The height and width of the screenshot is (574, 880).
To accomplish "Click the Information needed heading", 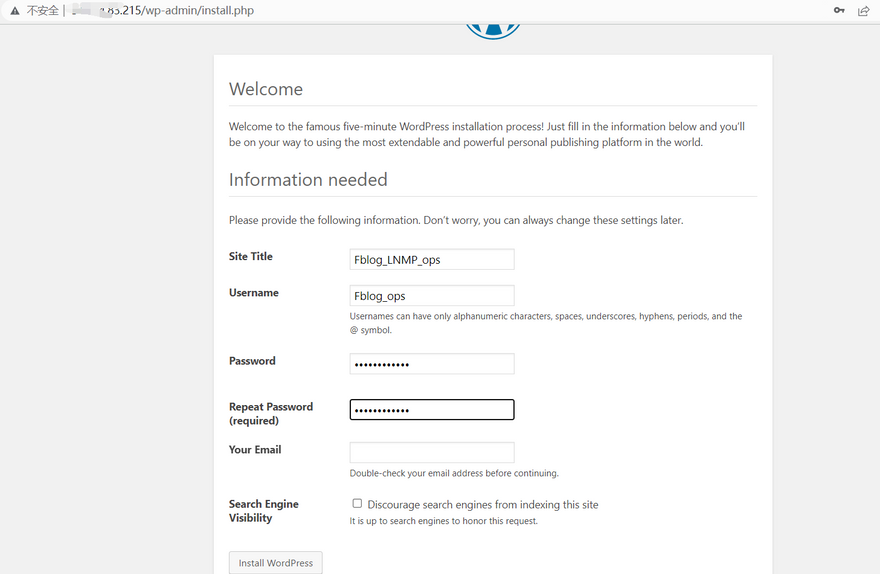I will (x=308, y=180).
